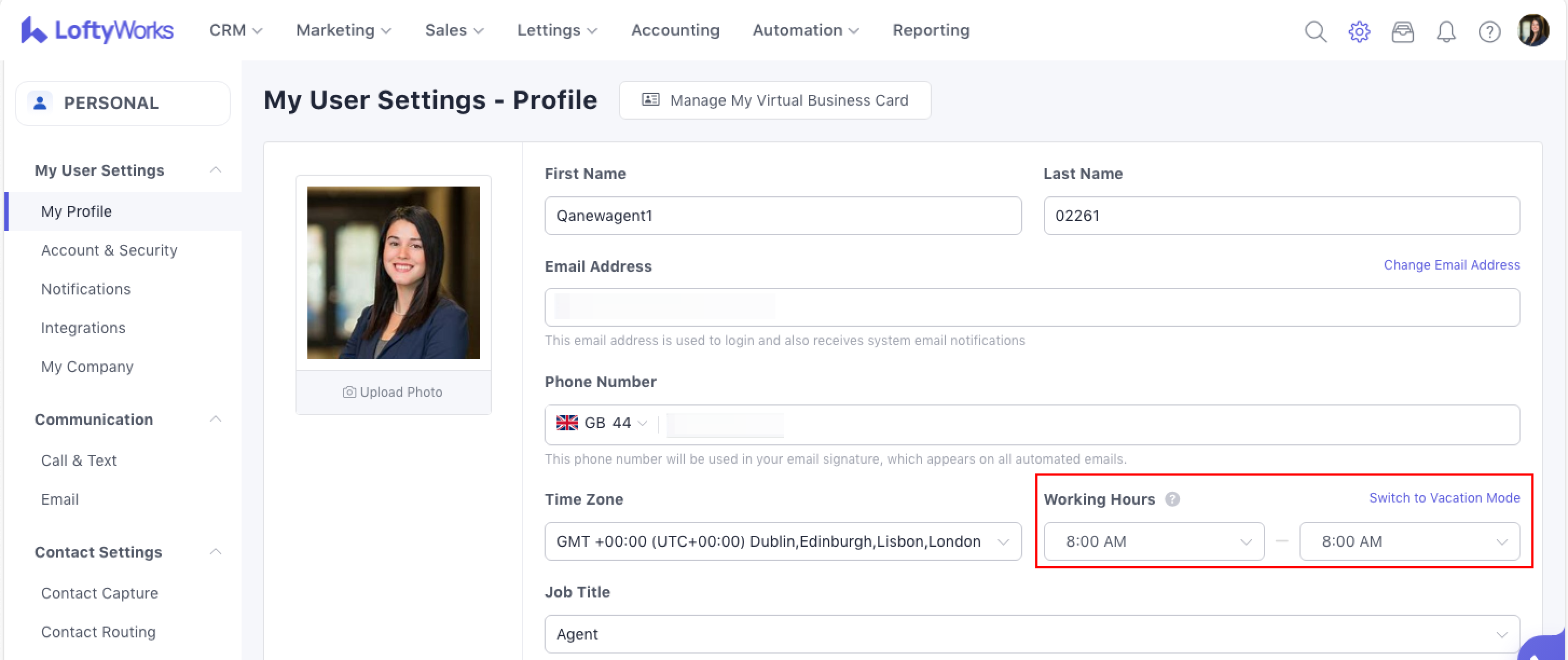The width and height of the screenshot is (1568, 660).
Task: Go to the Accounting menu item
Action: coord(675,30)
